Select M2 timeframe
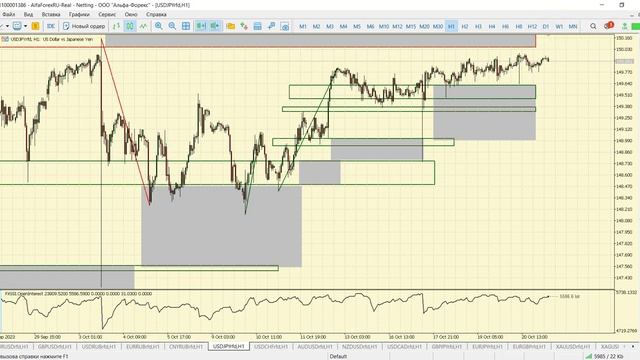The height and width of the screenshot is (360, 640). pyautogui.click(x=316, y=26)
